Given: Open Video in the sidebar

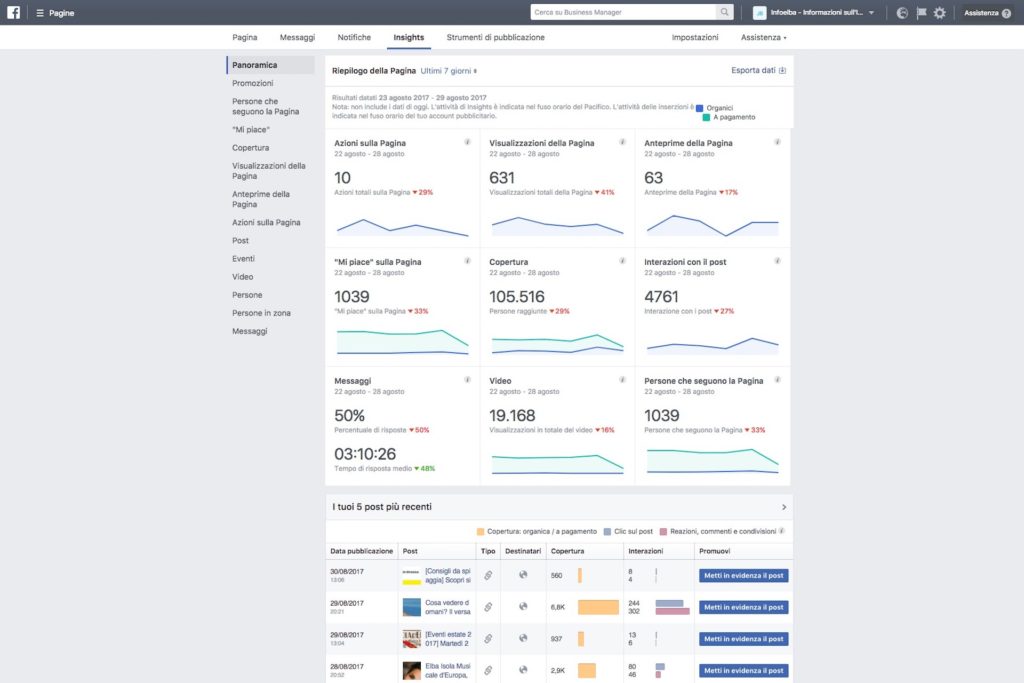Looking at the screenshot, I should (x=242, y=277).
